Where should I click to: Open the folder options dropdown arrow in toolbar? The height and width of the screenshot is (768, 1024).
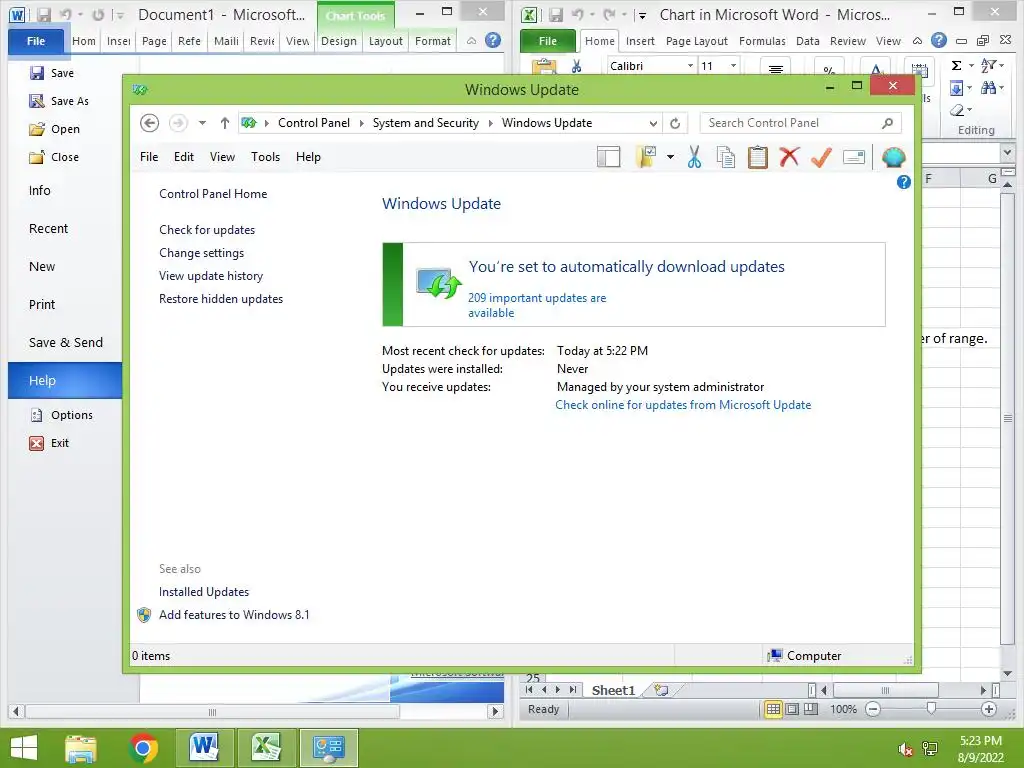click(x=670, y=157)
